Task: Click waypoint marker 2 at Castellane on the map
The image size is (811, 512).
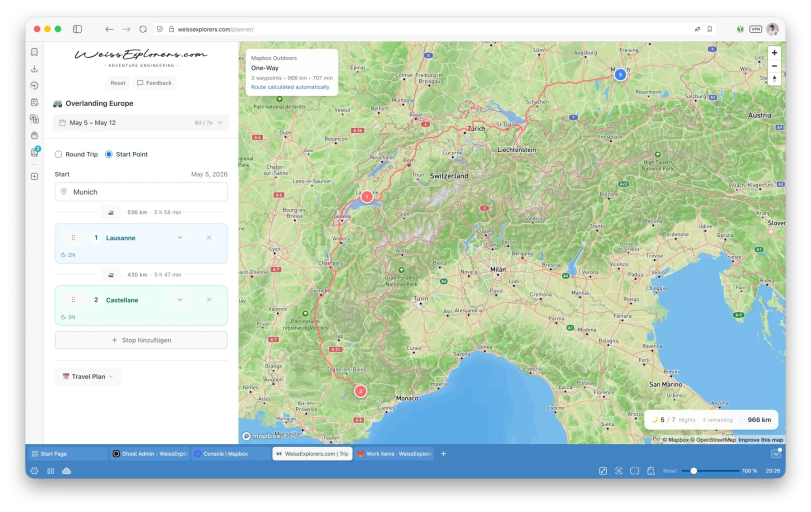Action: coord(361,391)
